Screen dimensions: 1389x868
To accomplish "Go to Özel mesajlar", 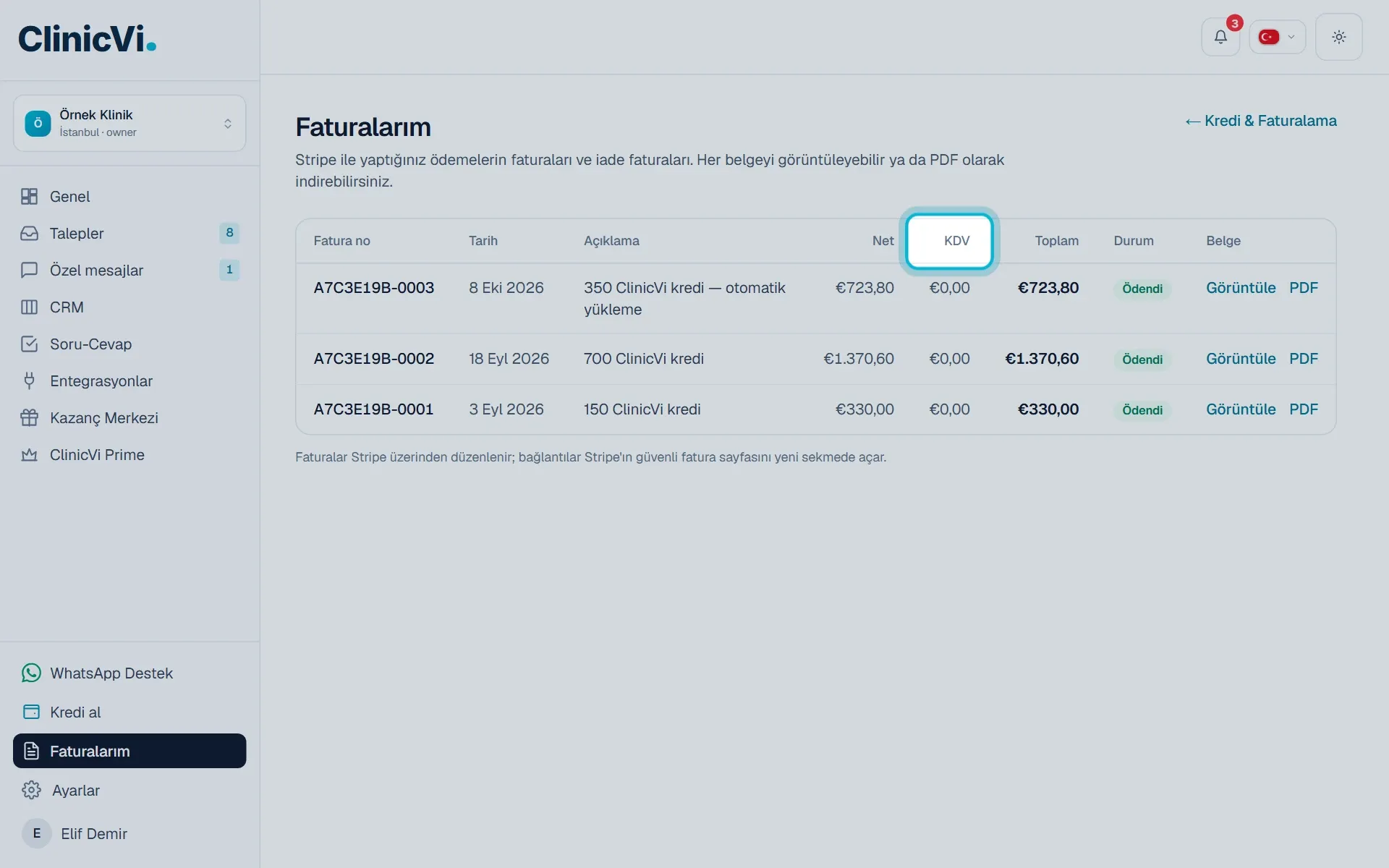I will pos(129,271).
